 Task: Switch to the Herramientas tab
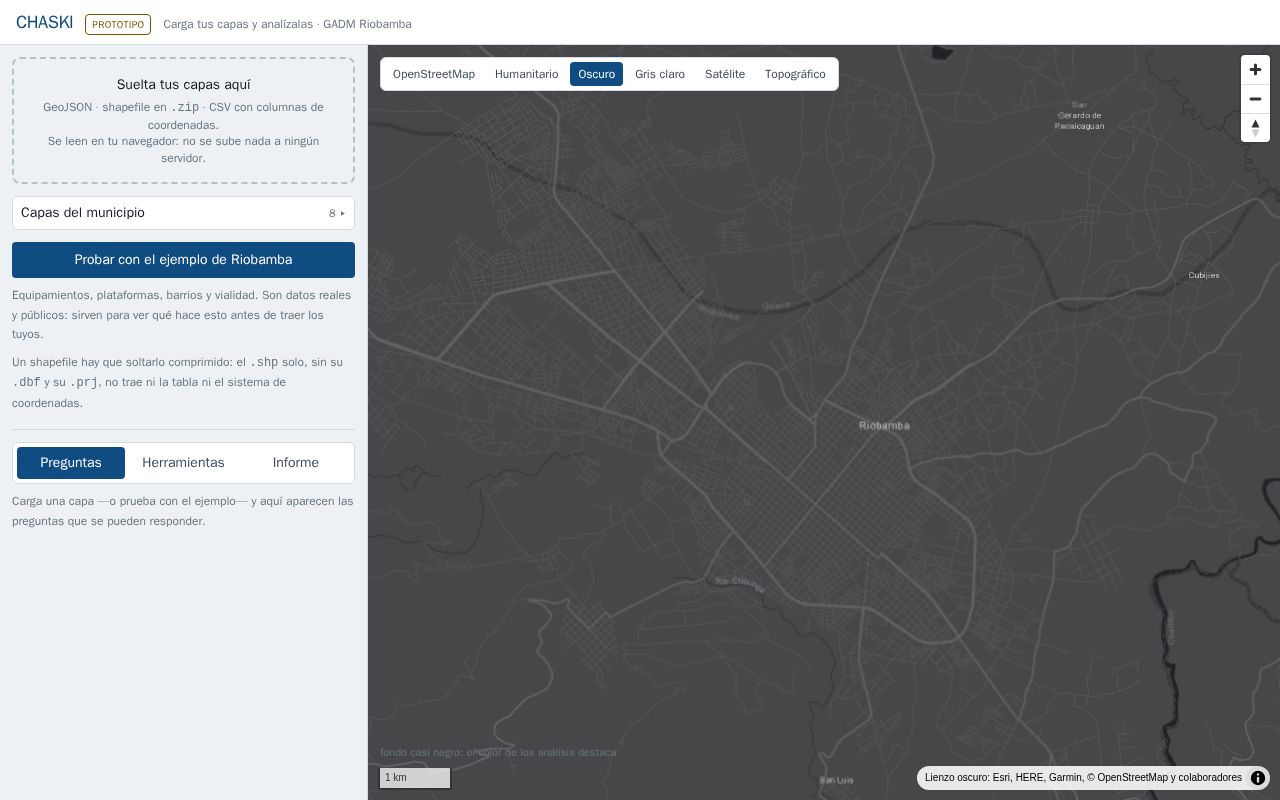183,463
